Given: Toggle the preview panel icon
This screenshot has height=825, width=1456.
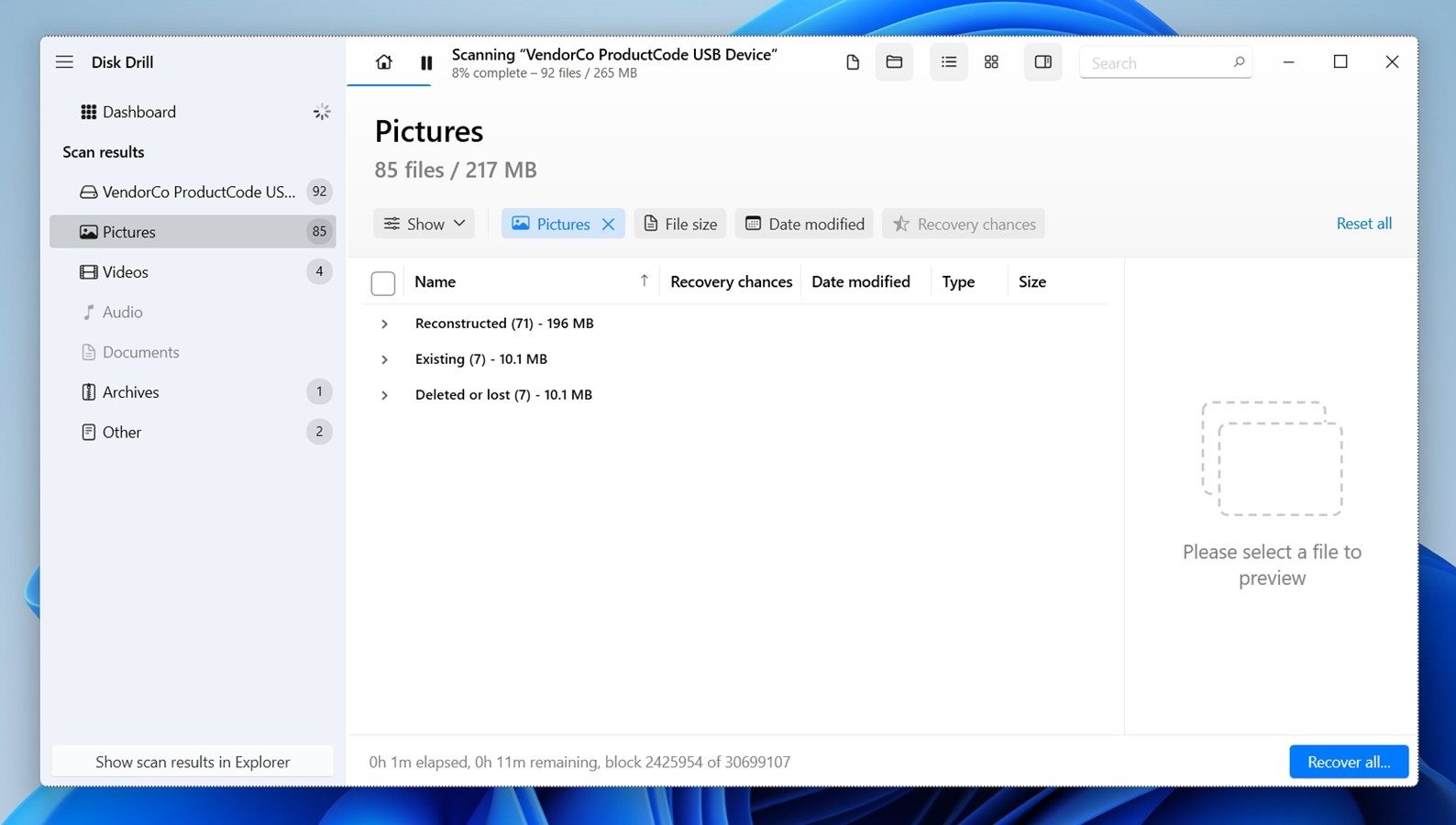Looking at the screenshot, I should (x=1043, y=62).
